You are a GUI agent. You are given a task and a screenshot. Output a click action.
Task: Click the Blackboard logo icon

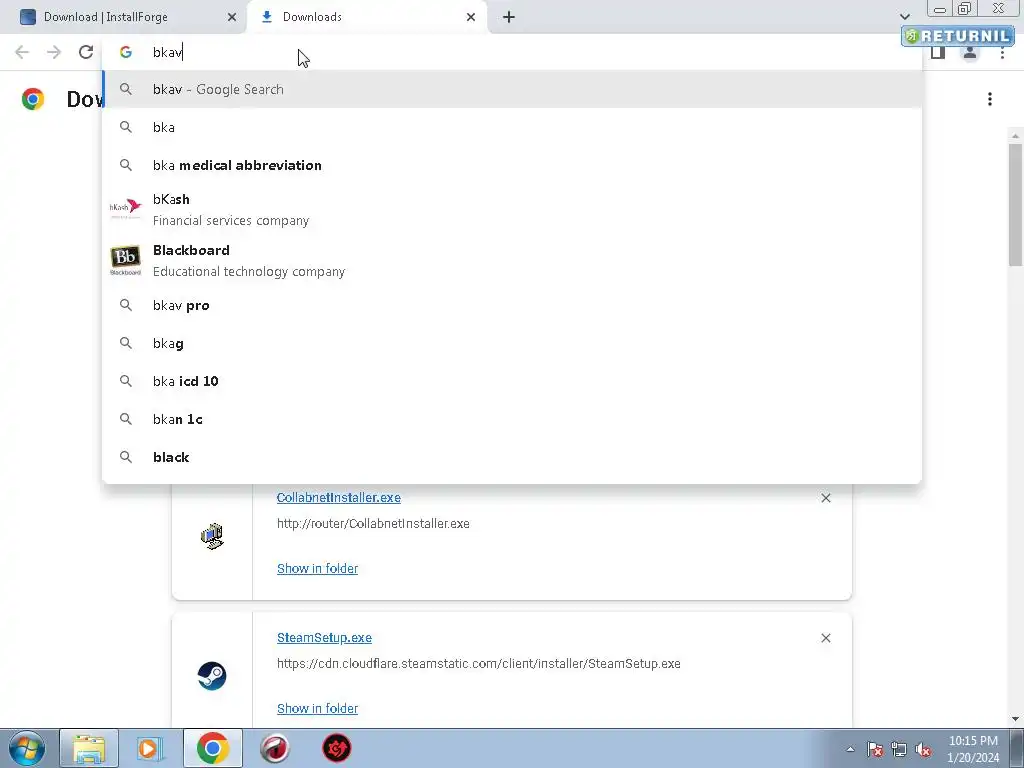[125, 261]
